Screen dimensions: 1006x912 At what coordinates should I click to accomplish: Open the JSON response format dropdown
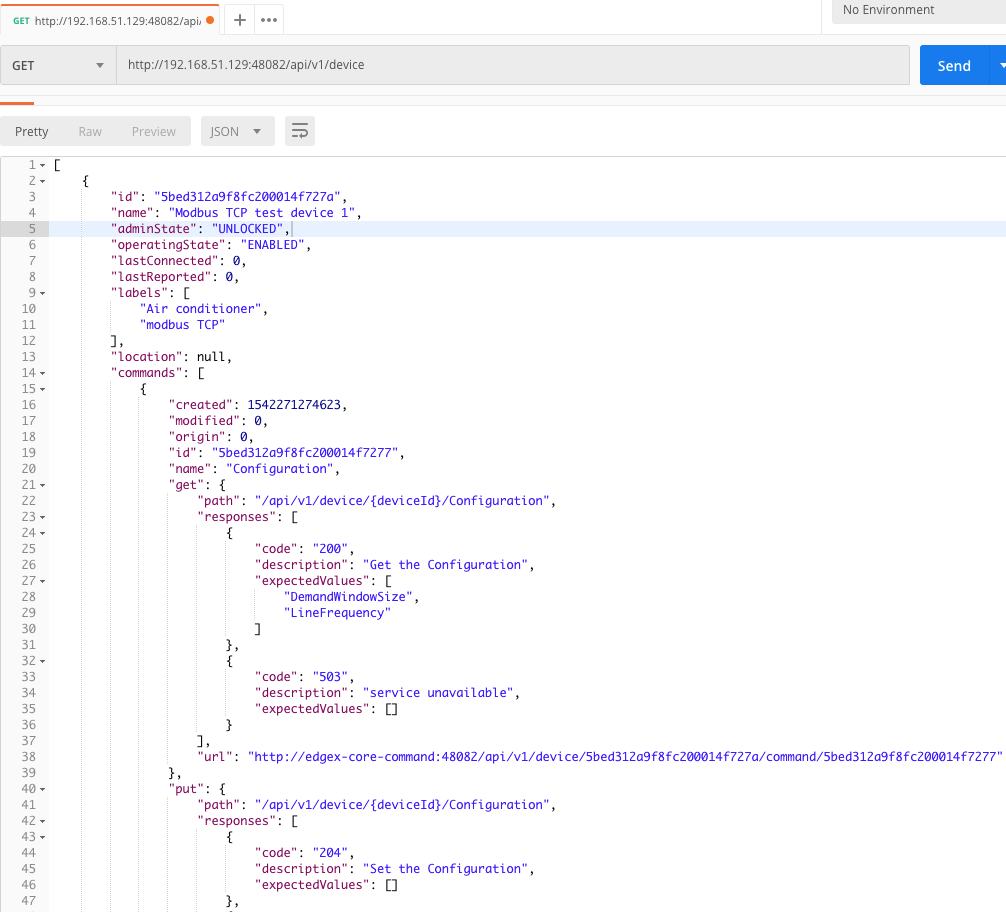click(x=237, y=131)
